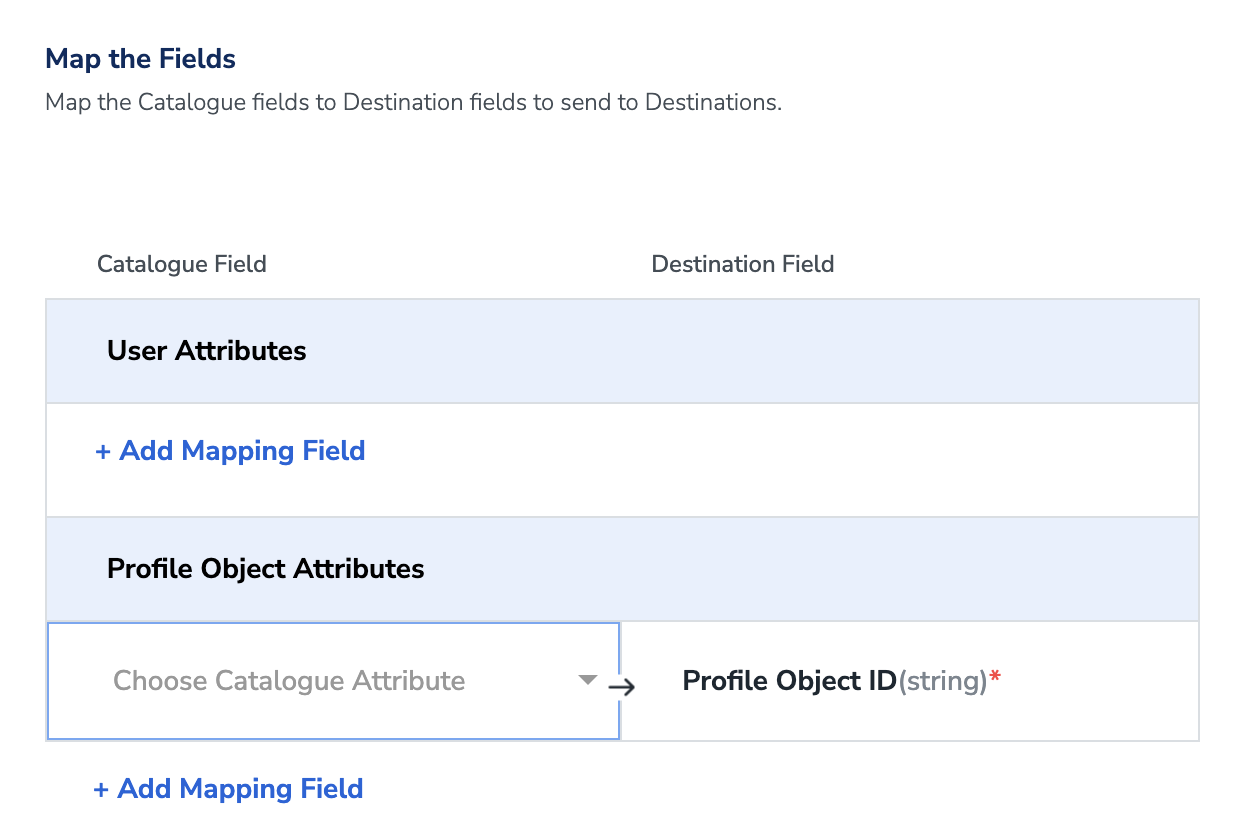Click the Map the Fields heading
The width and height of the screenshot is (1236, 840).
(x=141, y=59)
